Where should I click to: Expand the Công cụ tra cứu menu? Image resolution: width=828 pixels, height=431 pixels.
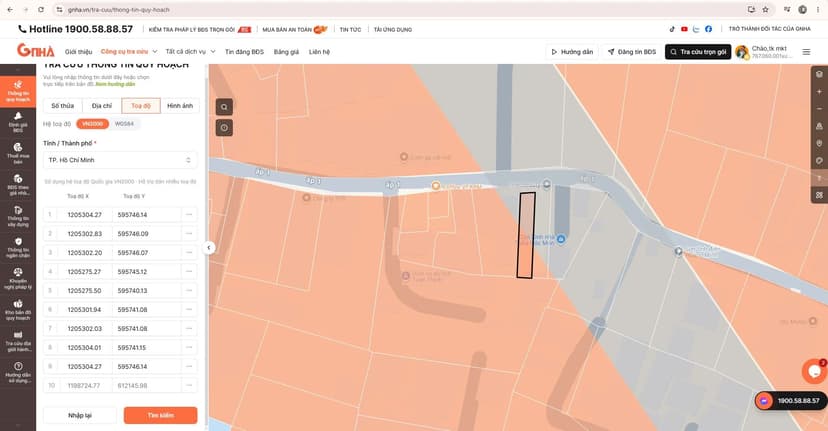coord(129,52)
